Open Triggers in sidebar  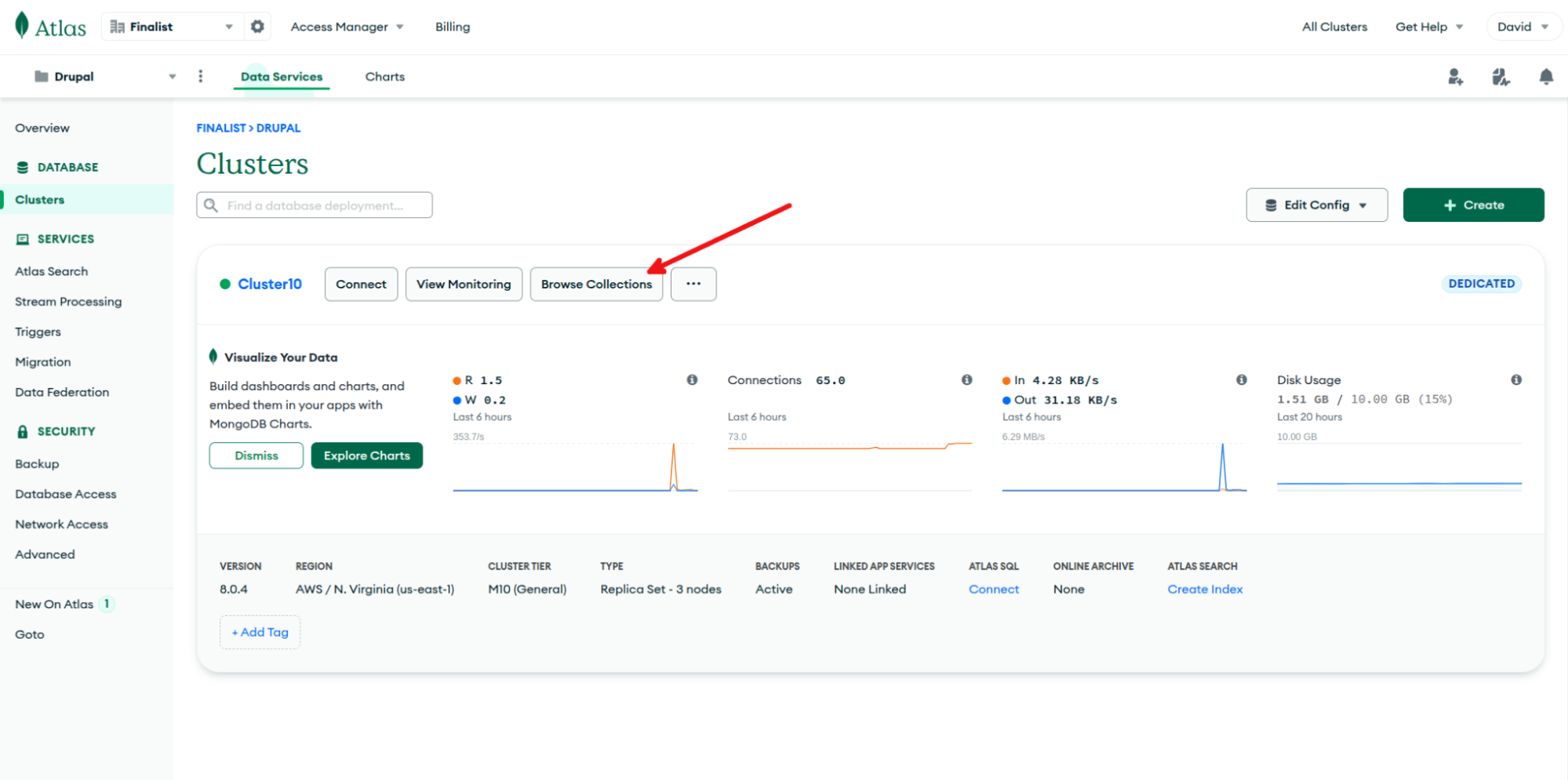pos(38,332)
